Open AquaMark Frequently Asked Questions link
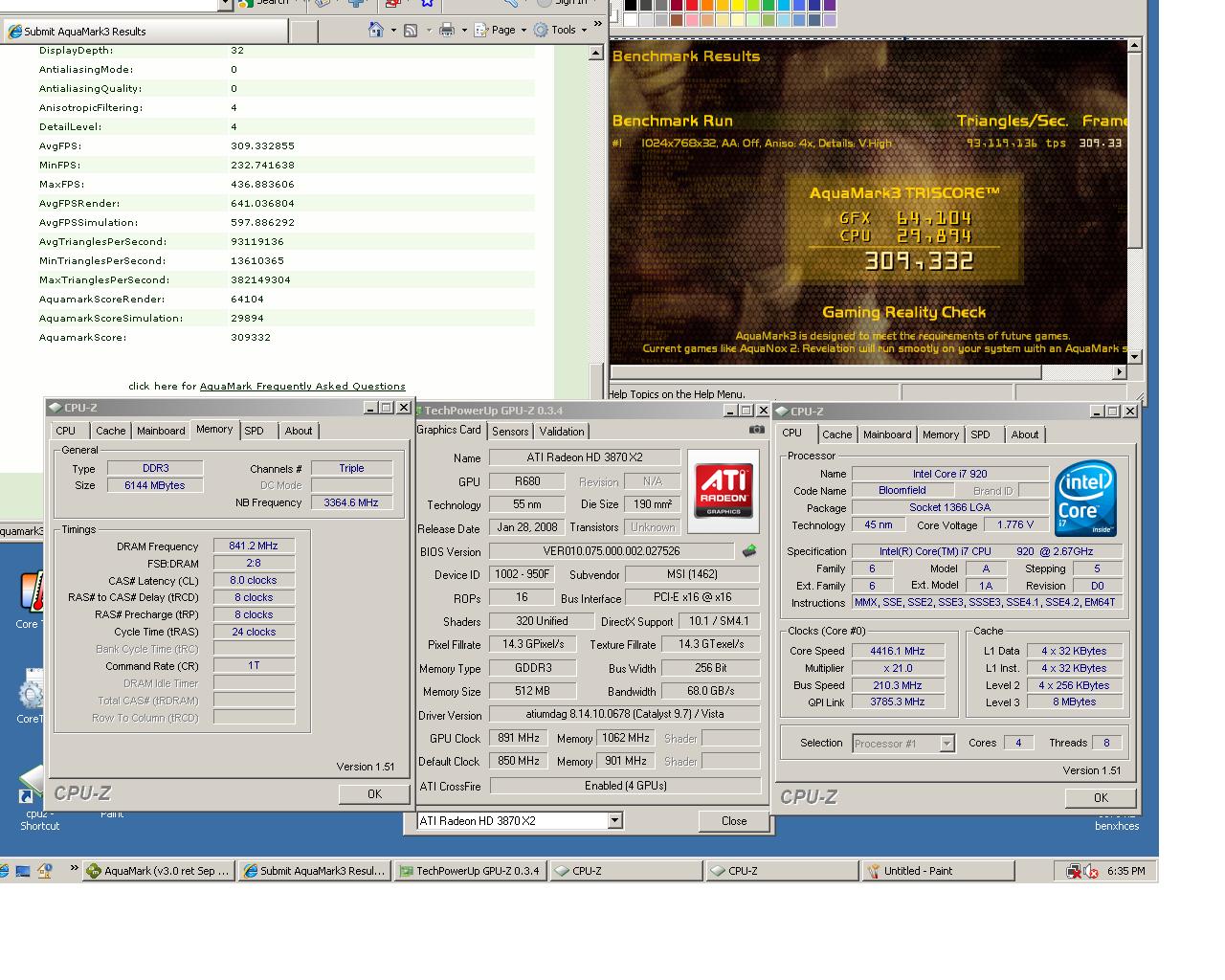The height and width of the screenshot is (980, 1225). point(302,387)
